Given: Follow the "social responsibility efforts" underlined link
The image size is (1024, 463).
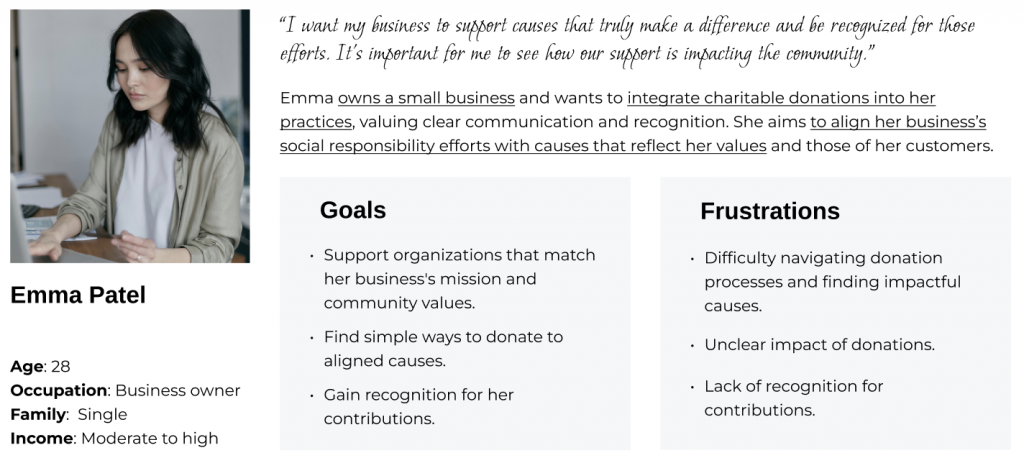Looking at the screenshot, I should click(522, 146).
